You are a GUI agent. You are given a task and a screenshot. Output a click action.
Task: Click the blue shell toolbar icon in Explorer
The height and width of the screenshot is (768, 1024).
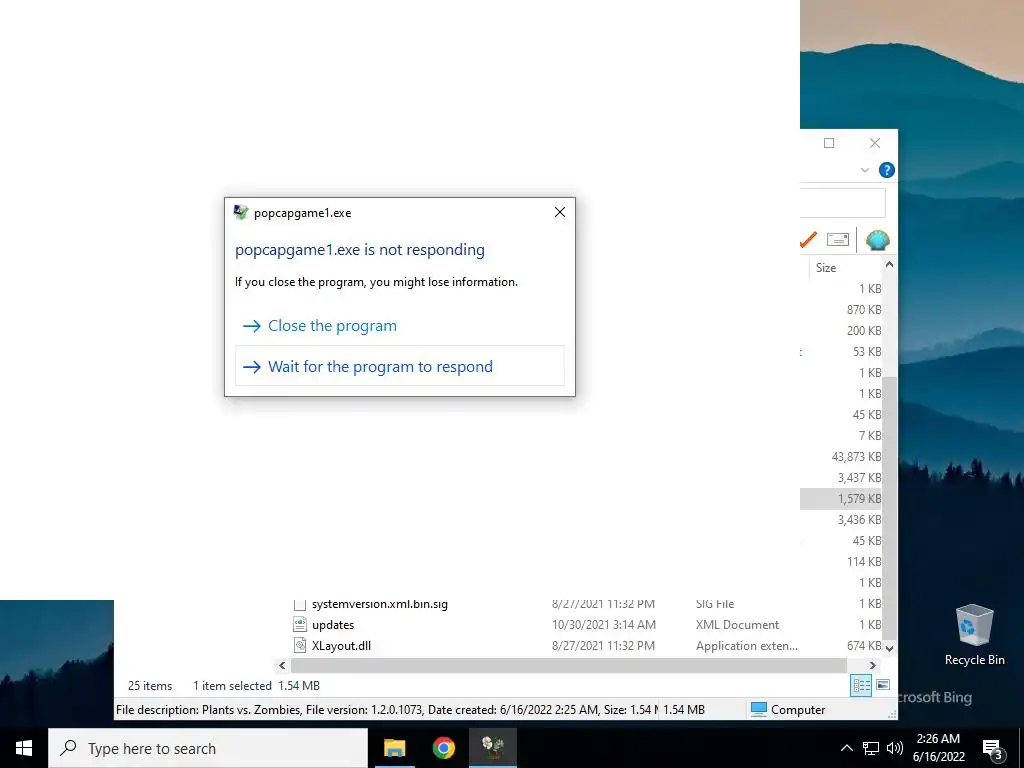coord(877,240)
